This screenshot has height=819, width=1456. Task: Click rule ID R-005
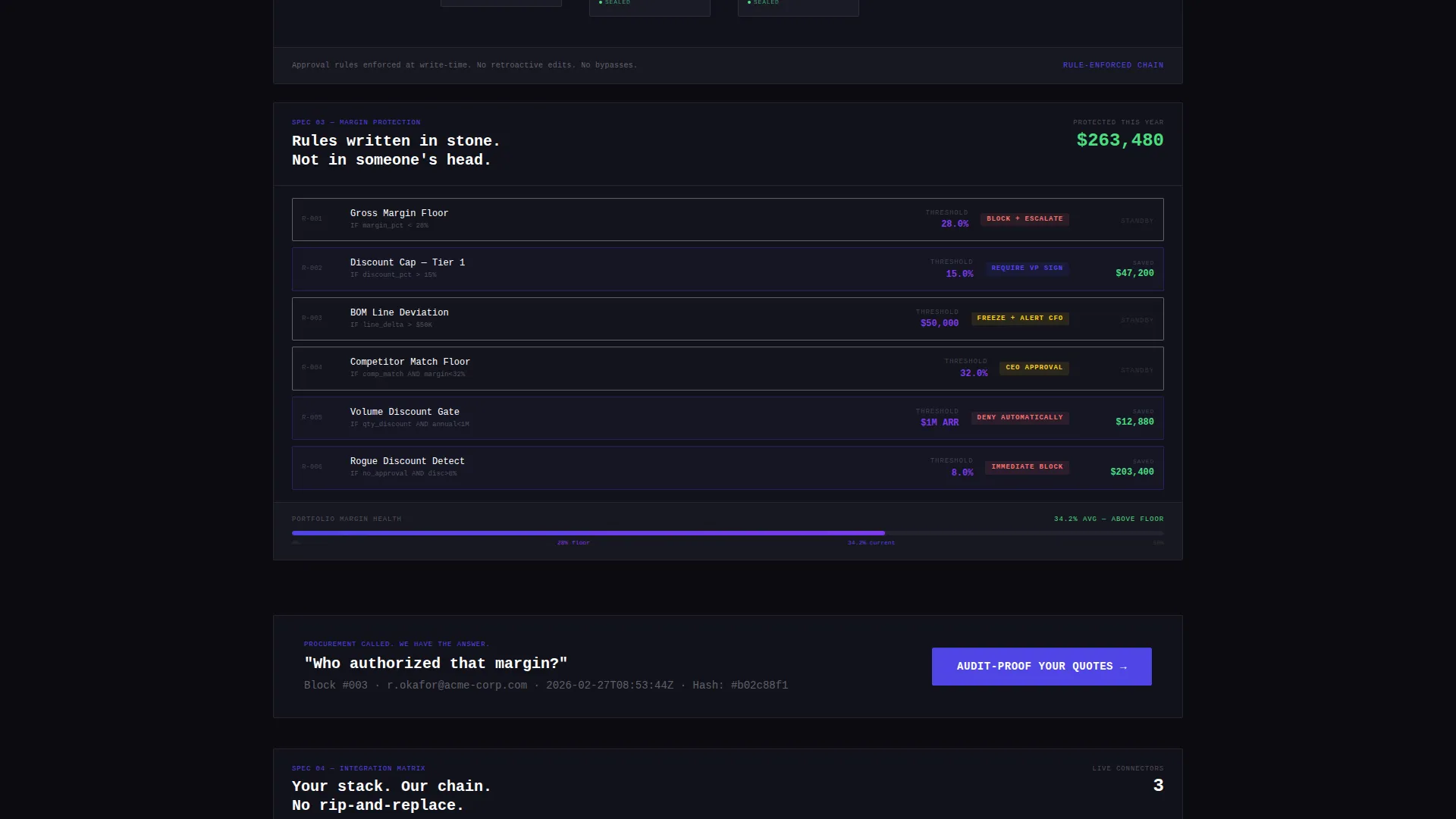pos(312,418)
